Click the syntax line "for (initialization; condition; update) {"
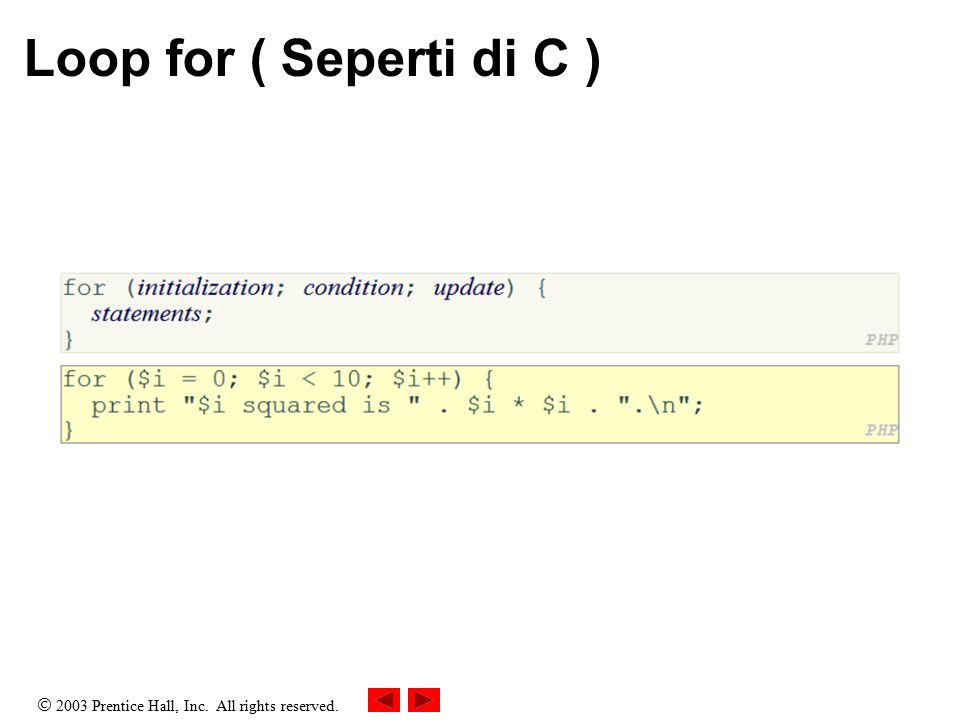The image size is (960, 720). 304,287
